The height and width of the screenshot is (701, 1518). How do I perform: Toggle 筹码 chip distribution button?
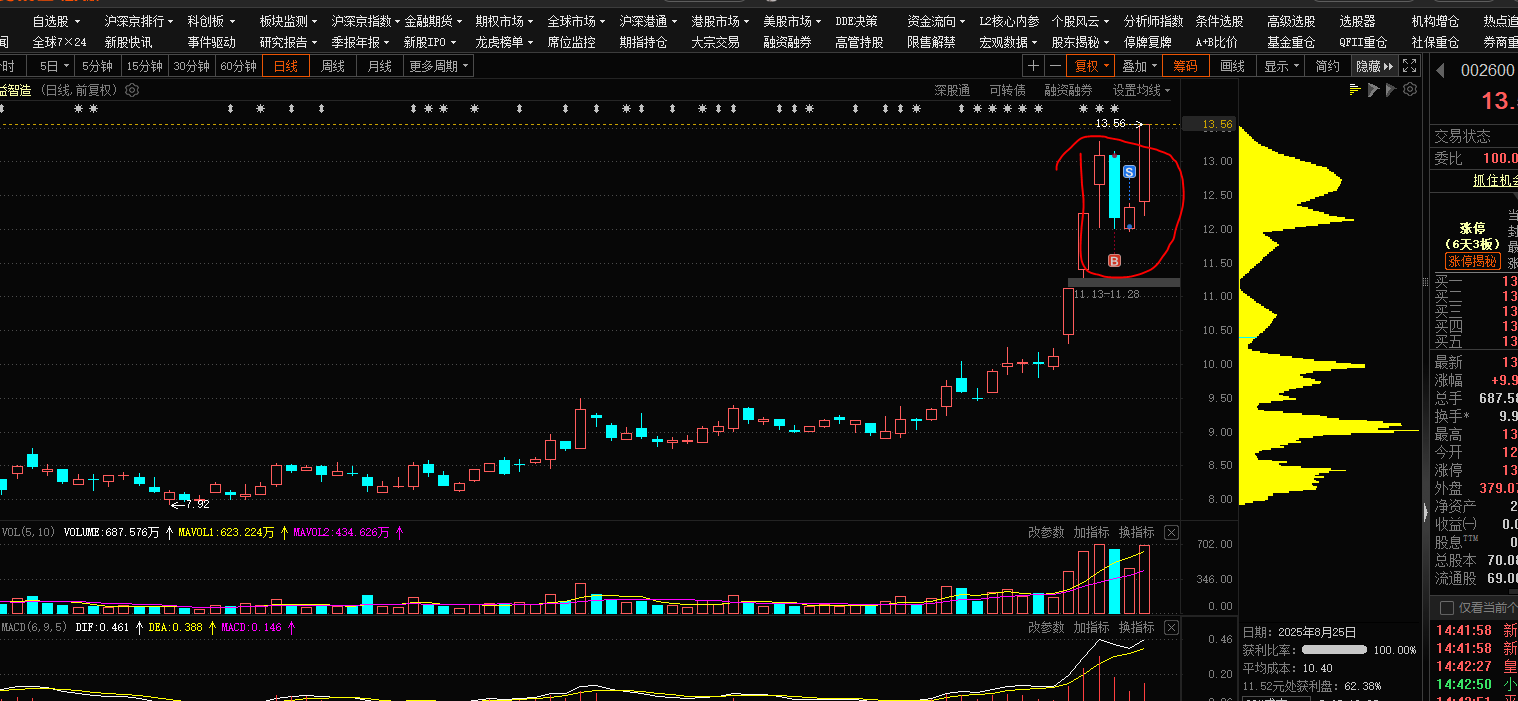(x=1185, y=66)
